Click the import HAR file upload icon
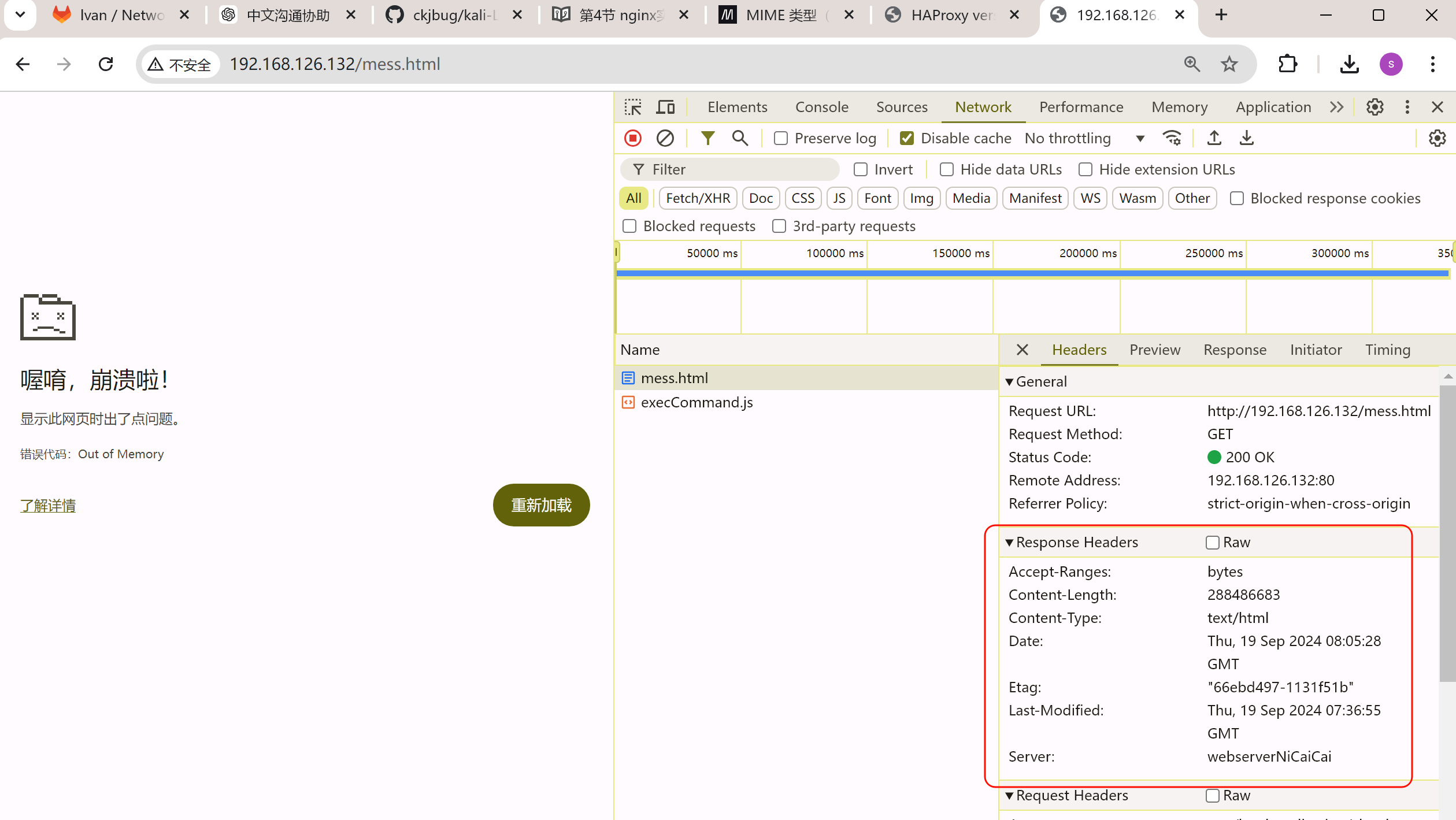The image size is (1456, 820). [1214, 138]
